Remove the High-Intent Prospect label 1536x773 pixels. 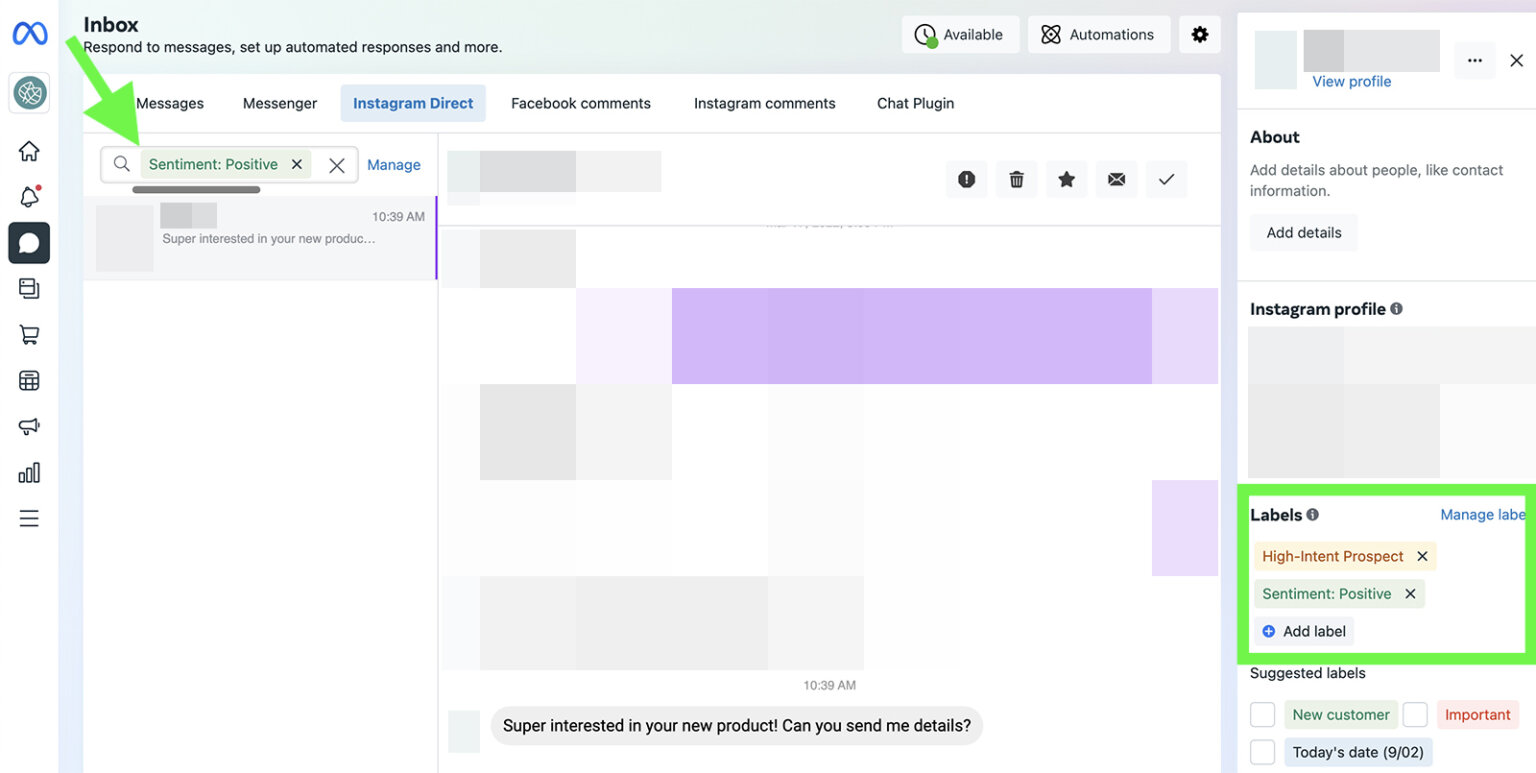pos(1422,556)
